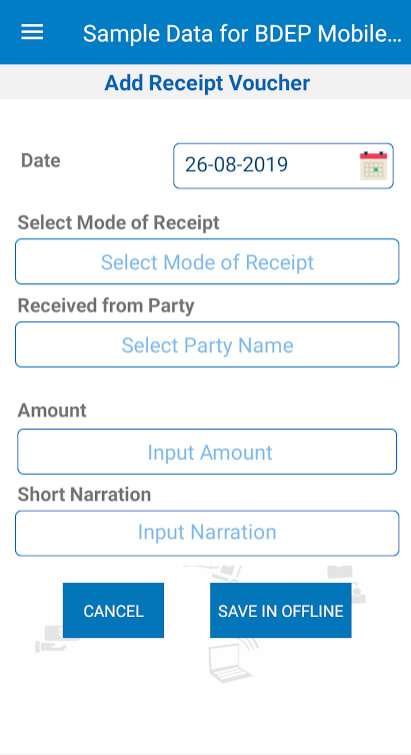Open the Select Party Name dropdown

coord(207,345)
